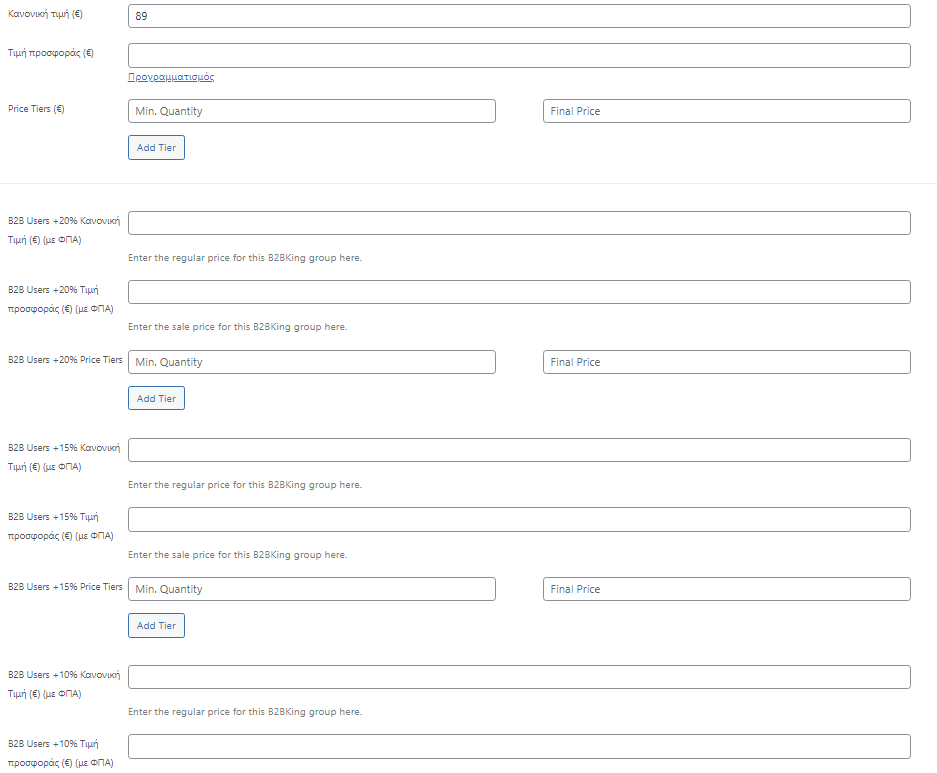Click the regular price hint under B2B +10% field
Image resolution: width=937 pixels, height=773 pixels.
[245, 712]
